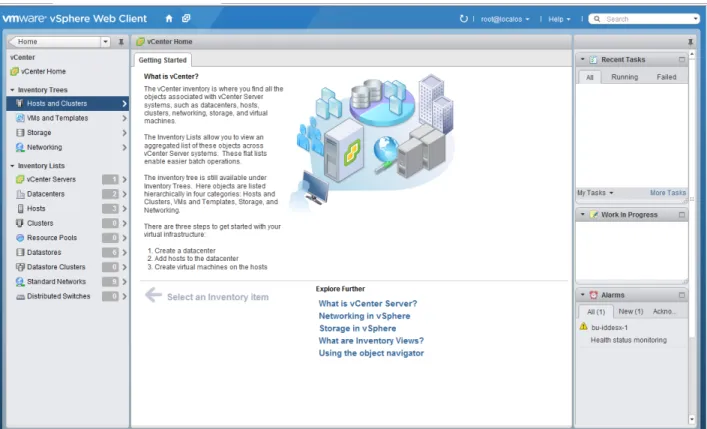Click the vCenter Servers icon
The image size is (707, 429).
20,179
